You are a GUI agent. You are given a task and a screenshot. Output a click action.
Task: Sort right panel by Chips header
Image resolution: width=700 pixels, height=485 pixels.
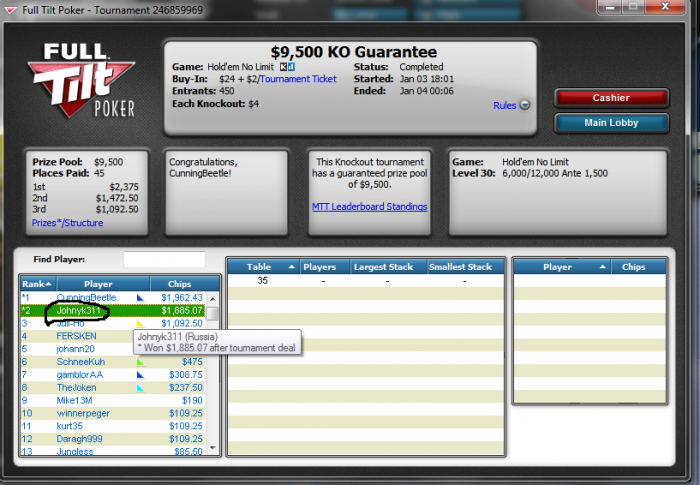pyautogui.click(x=638, y=267)
